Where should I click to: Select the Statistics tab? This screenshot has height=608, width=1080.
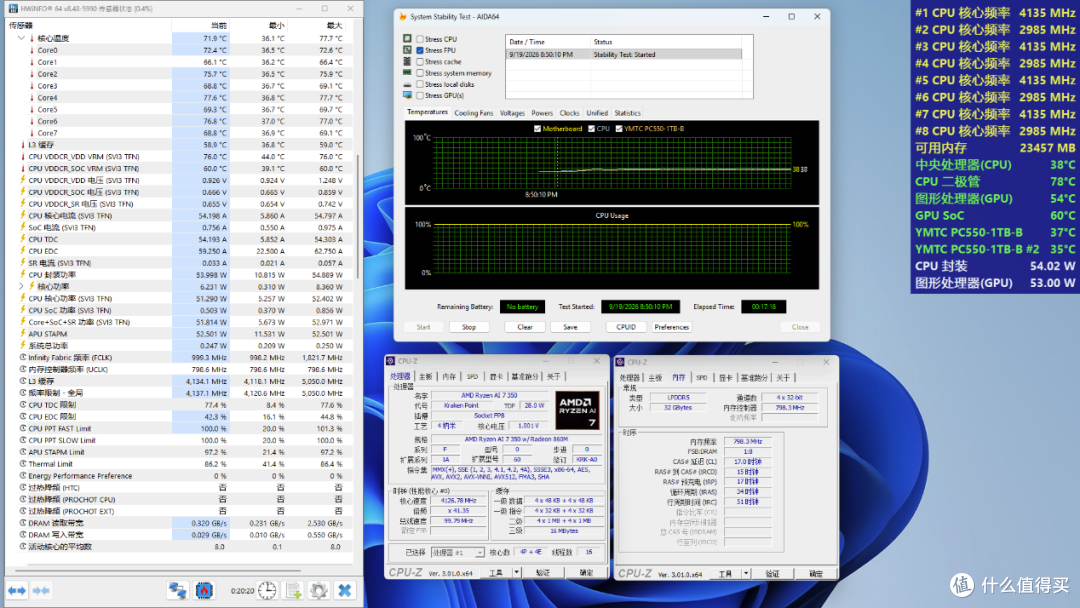(x=627, y=113)
